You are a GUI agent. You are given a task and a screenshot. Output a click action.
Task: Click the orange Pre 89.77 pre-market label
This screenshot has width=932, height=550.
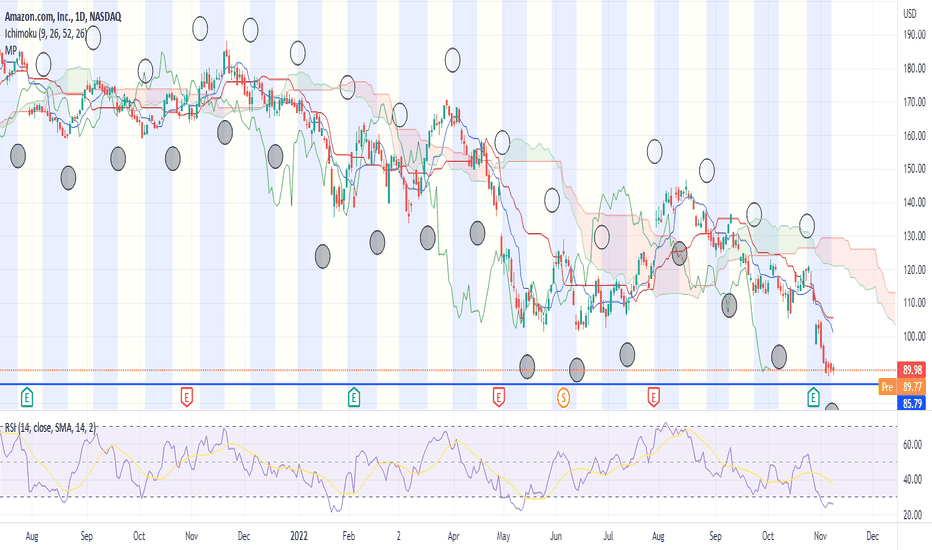pyautogui.click(x=904, y=386)
